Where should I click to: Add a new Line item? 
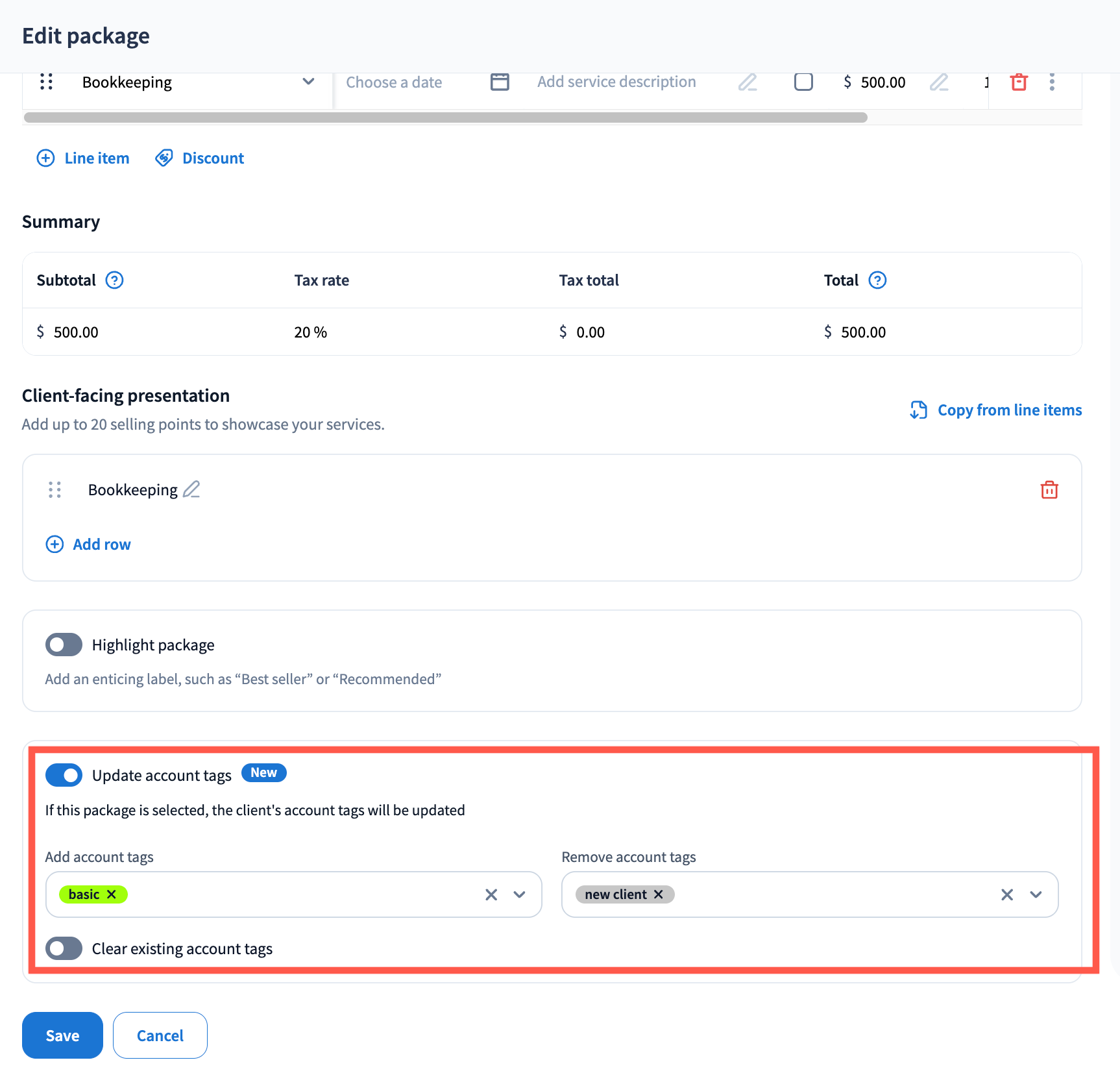[83, 158]
